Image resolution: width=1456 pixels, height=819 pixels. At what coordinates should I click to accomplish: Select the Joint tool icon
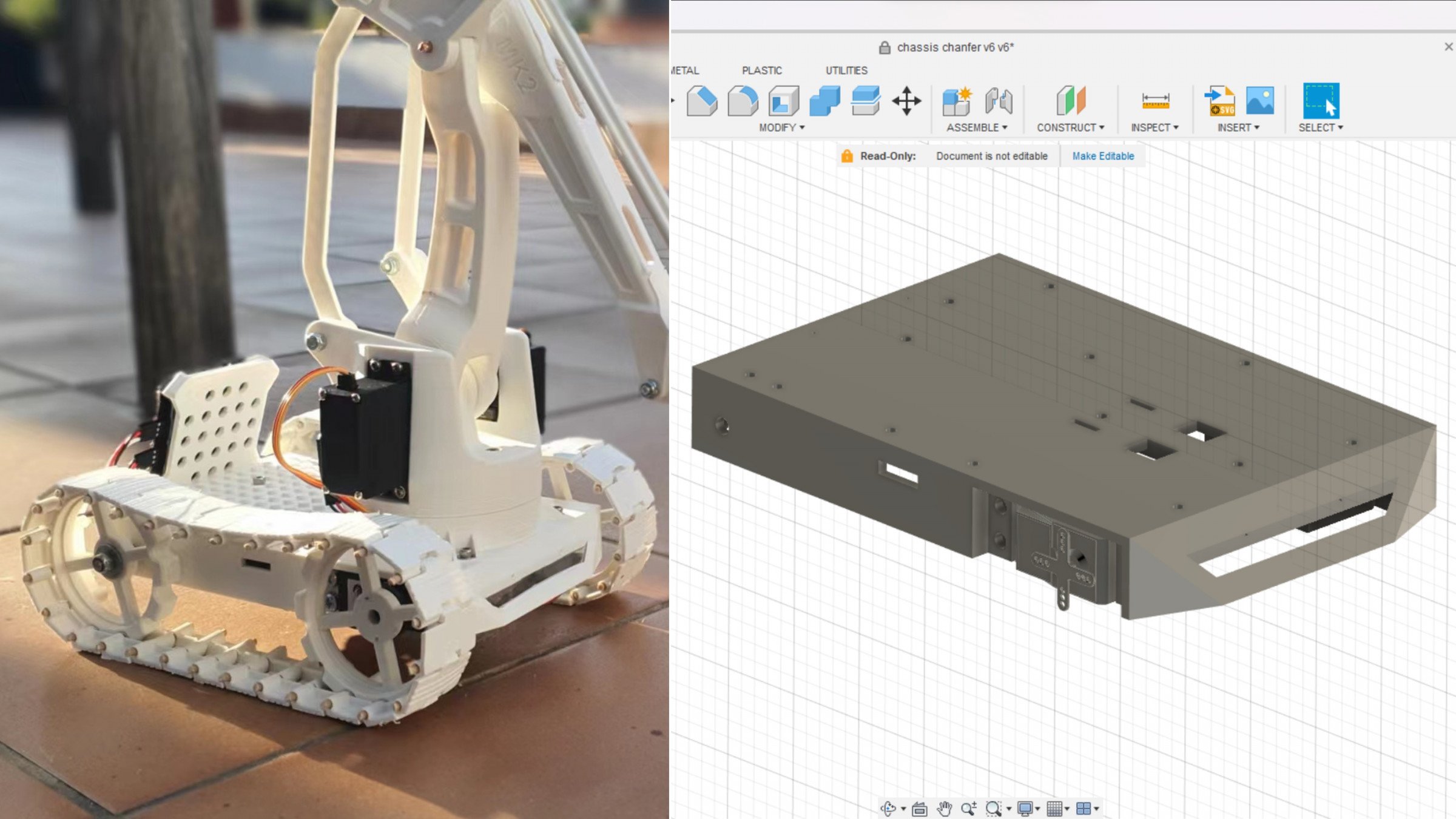(999, 101)
